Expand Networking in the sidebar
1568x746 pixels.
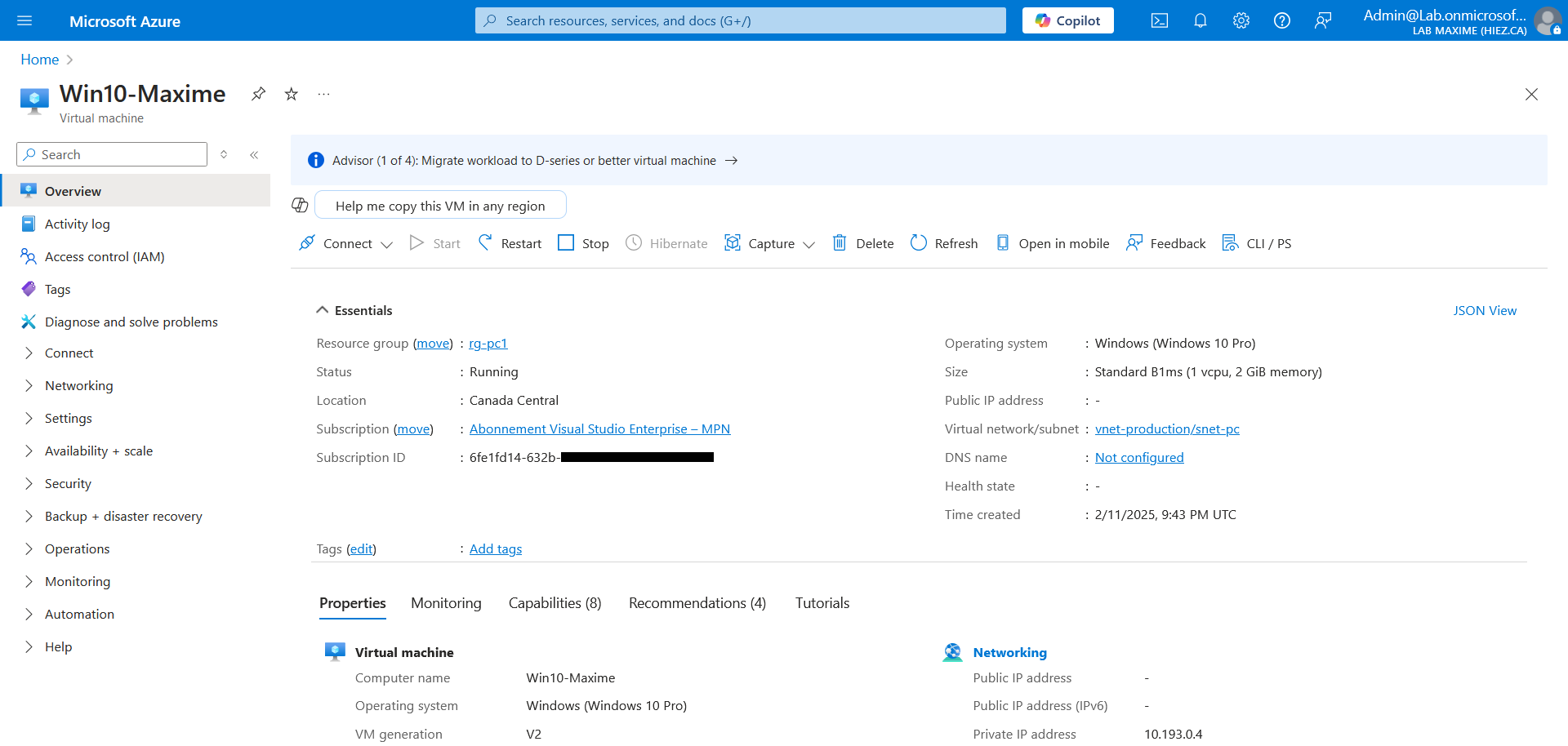[x=78, y=385]
